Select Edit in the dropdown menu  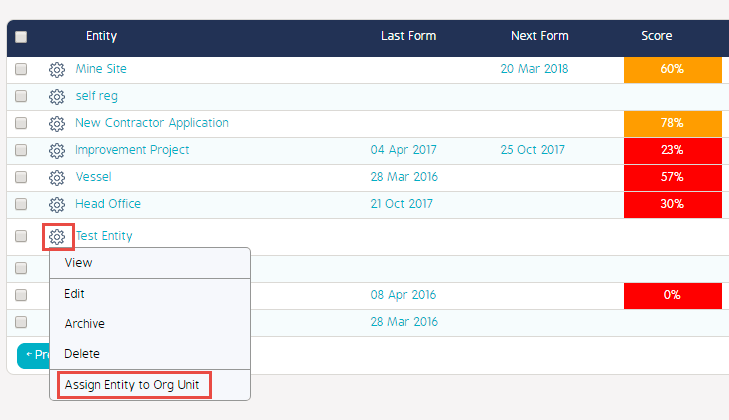(x=75, y=294)
